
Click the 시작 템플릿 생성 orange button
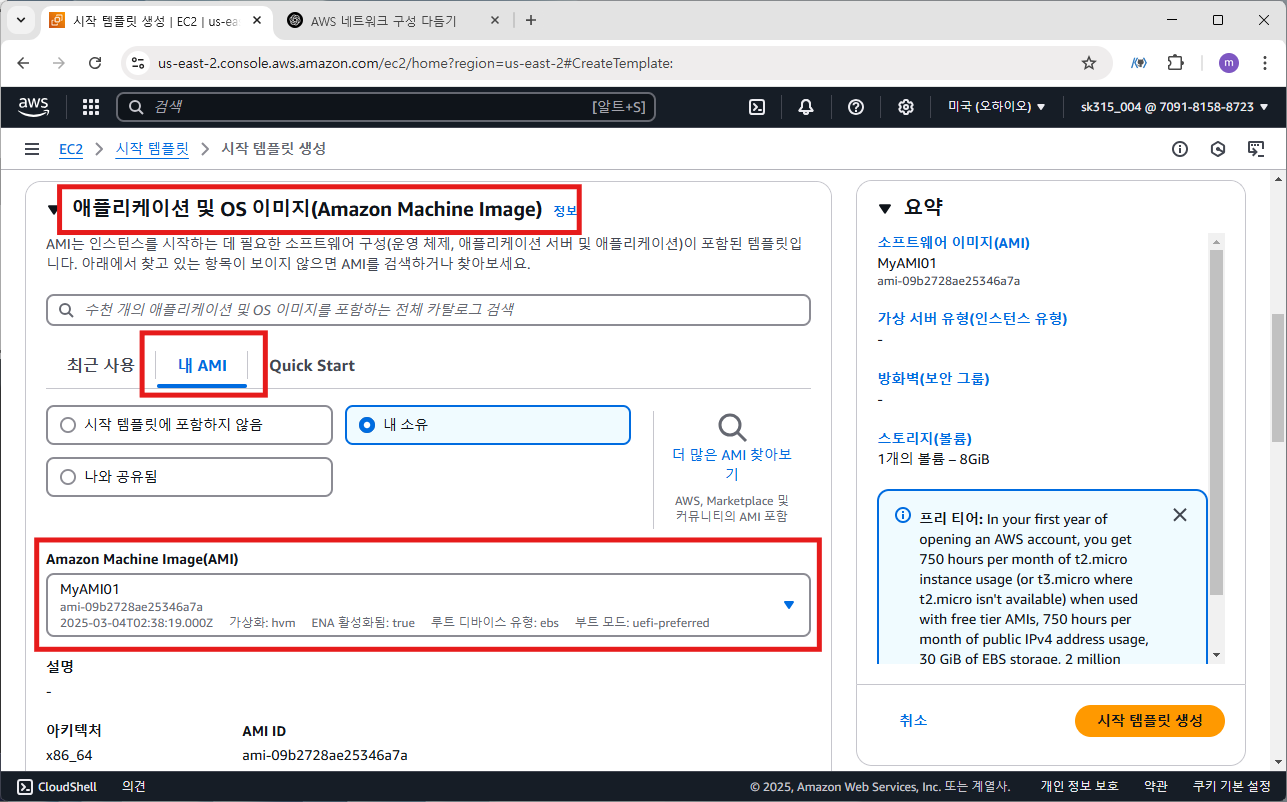coord(1149,720)
